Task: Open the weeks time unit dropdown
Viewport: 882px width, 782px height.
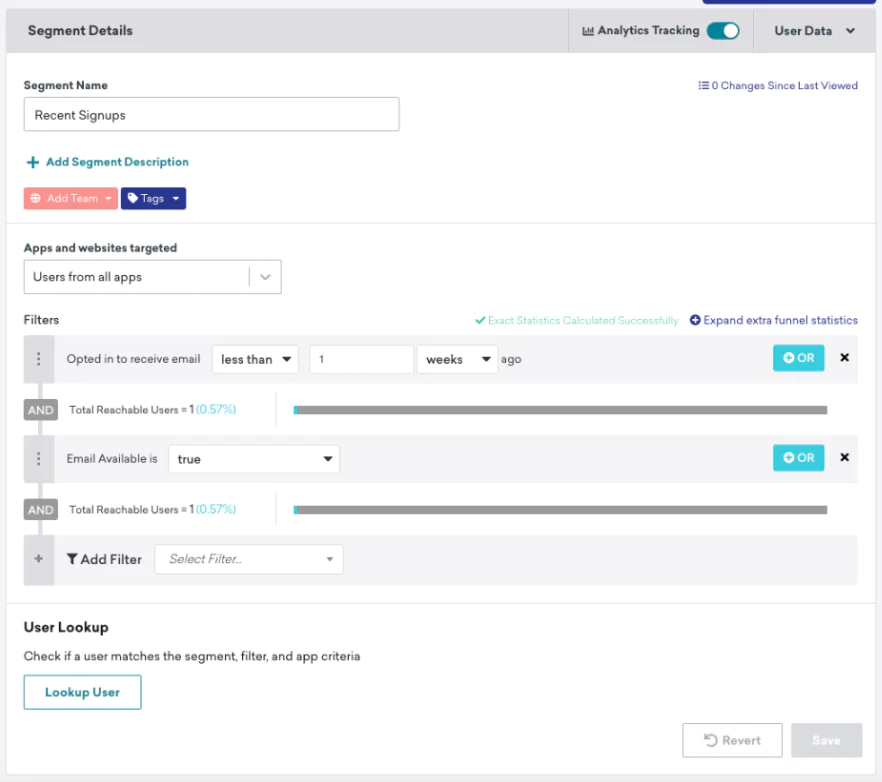Action: pyautogui.click(x=457, y=359)
